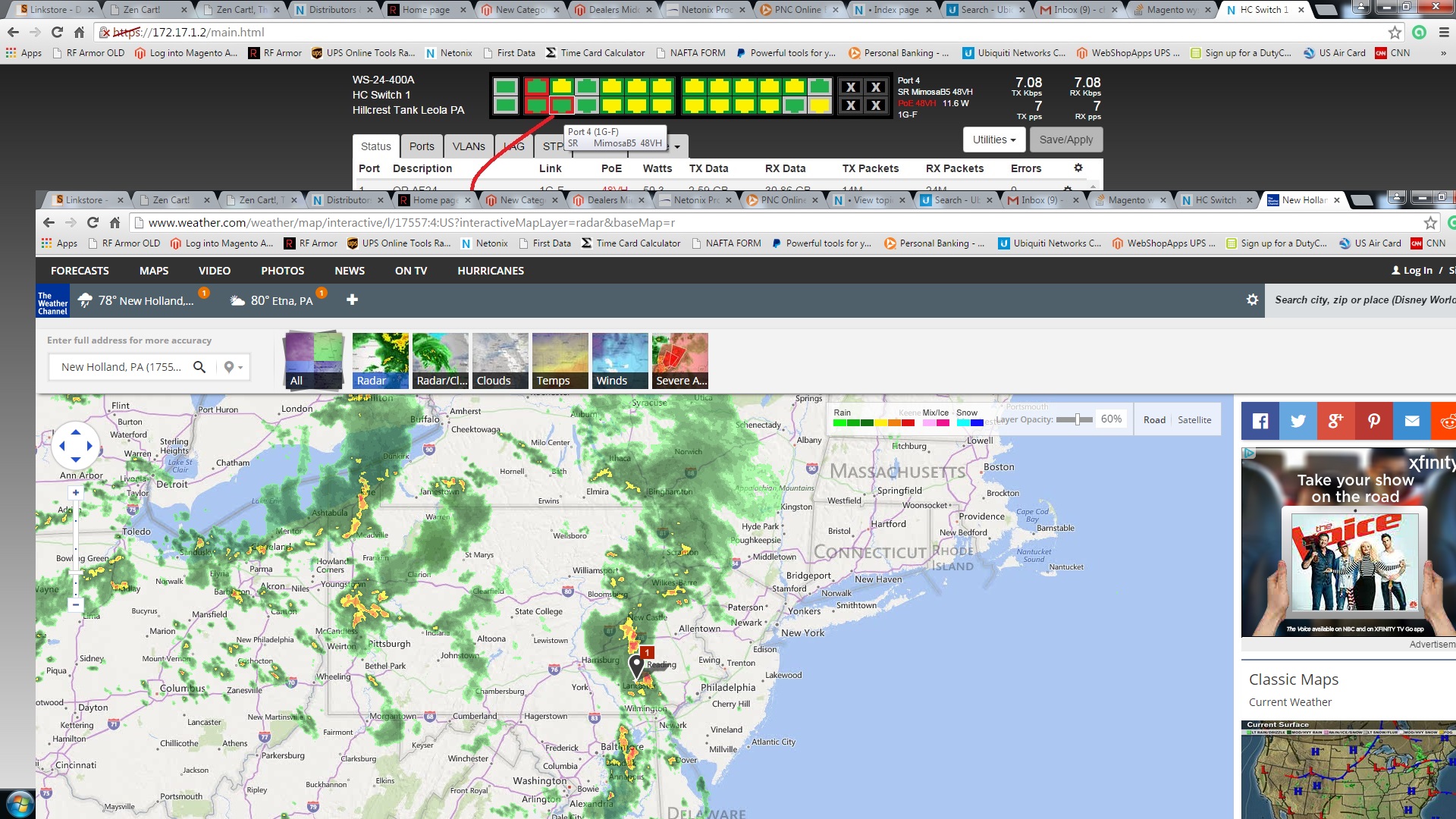Share map on Pinterest

click(x=1374, y=421)
